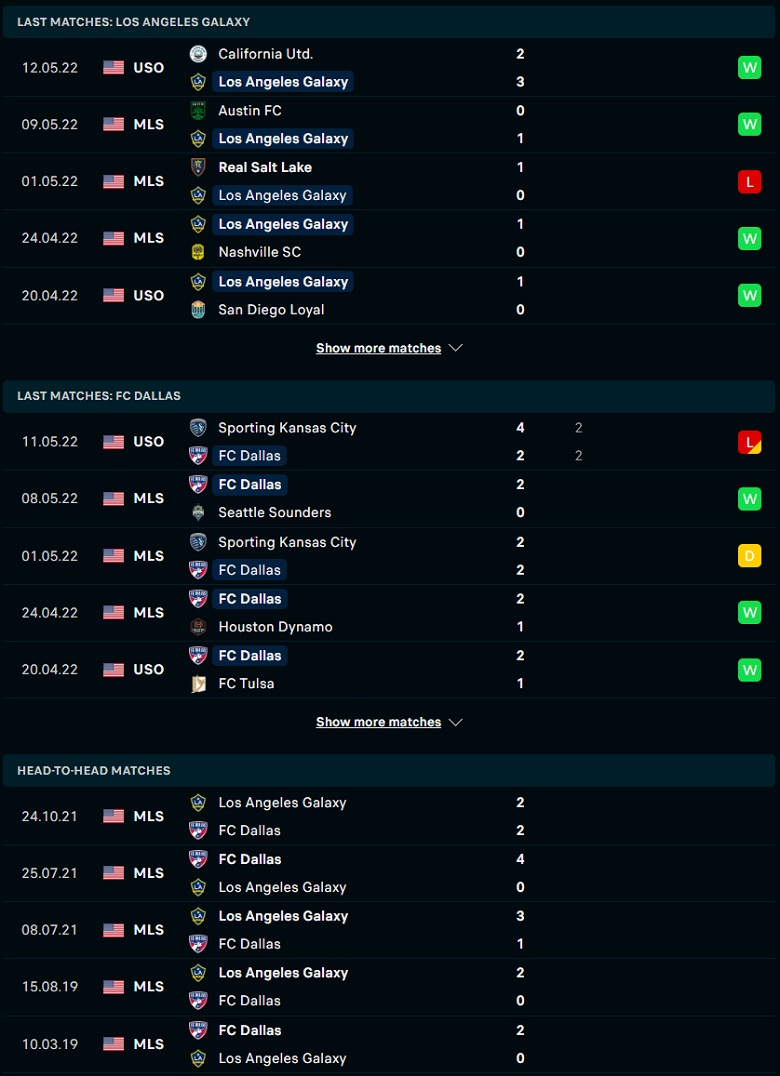This screenshot has width=780, height=1076.
Task: Click the green W badge for Austin FC match
Action: tap(749, 124)
